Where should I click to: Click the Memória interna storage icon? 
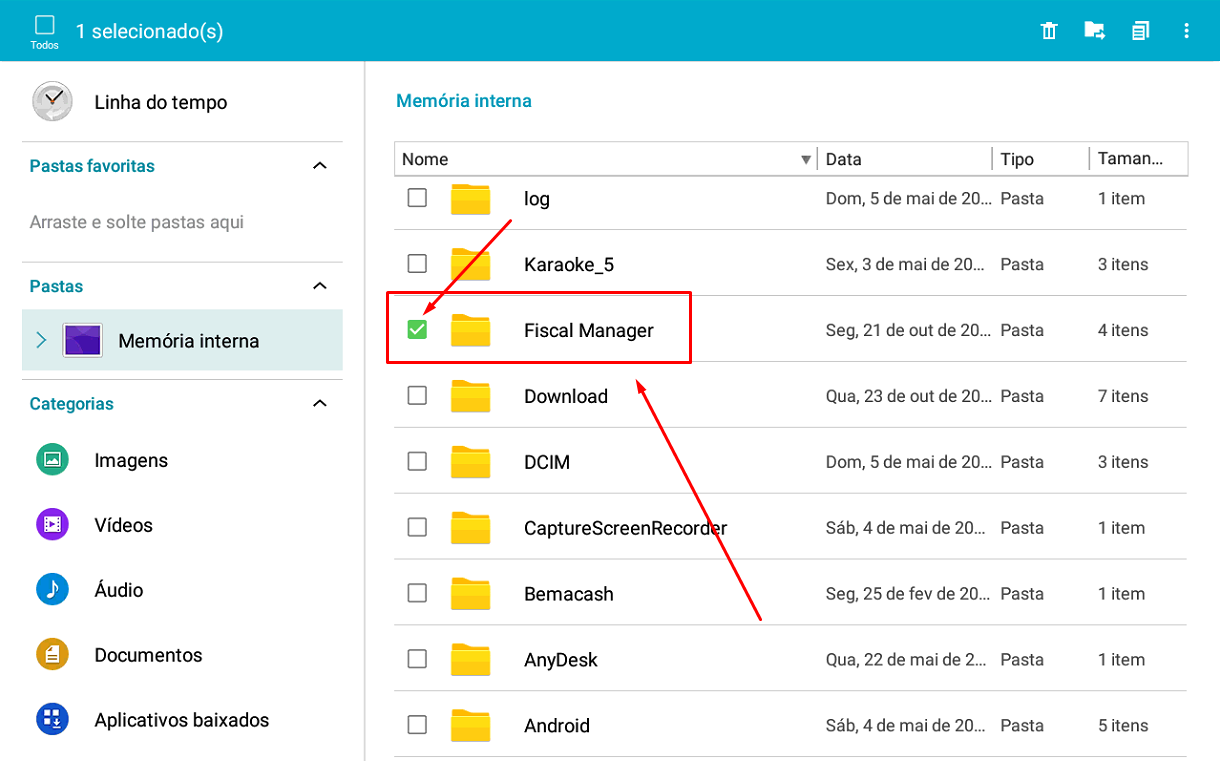pyautogui.click(x=82, y=340)
